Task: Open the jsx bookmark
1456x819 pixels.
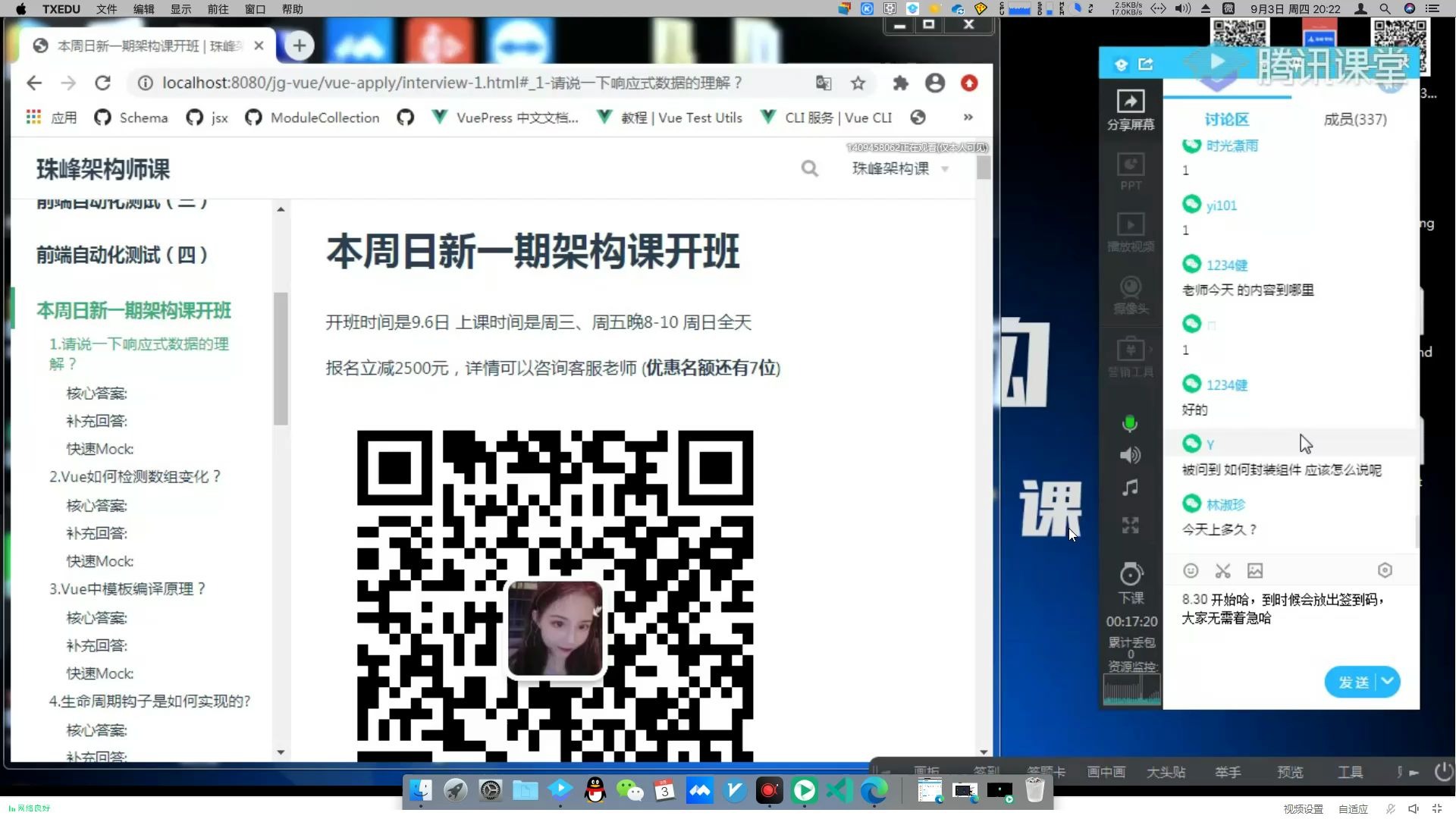Action: pyautogui.click(x=207, y=118)
